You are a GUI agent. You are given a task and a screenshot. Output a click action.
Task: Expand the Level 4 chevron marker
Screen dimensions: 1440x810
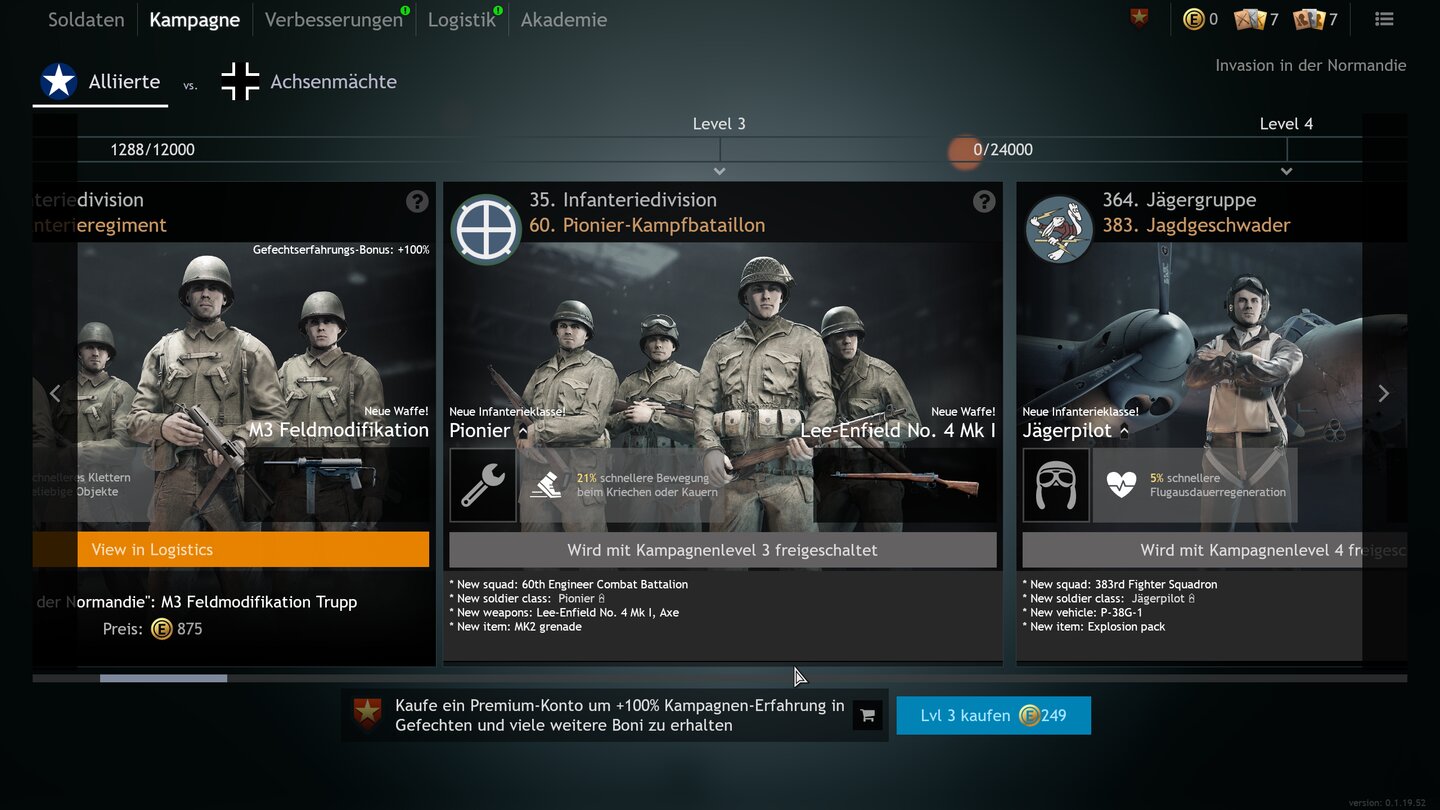[1287, 171]
